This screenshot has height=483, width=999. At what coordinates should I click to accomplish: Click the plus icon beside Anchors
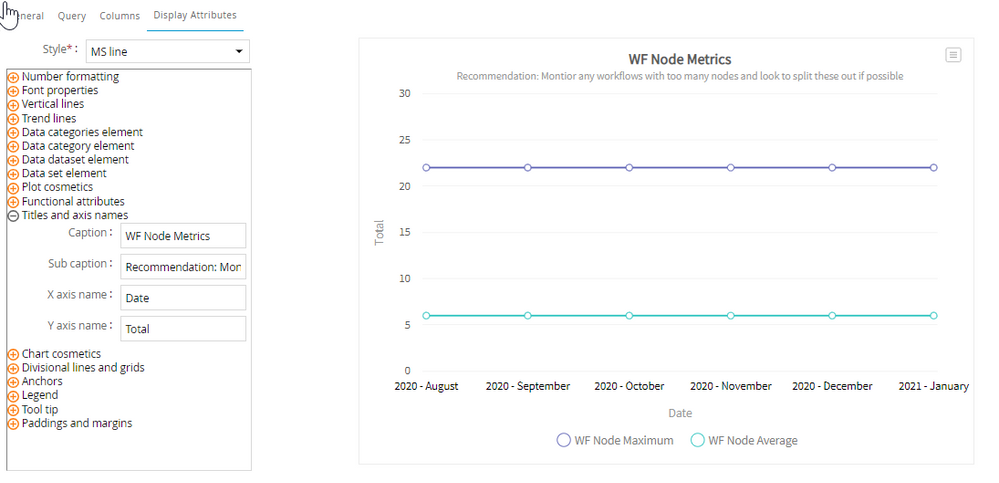(14, 382)
